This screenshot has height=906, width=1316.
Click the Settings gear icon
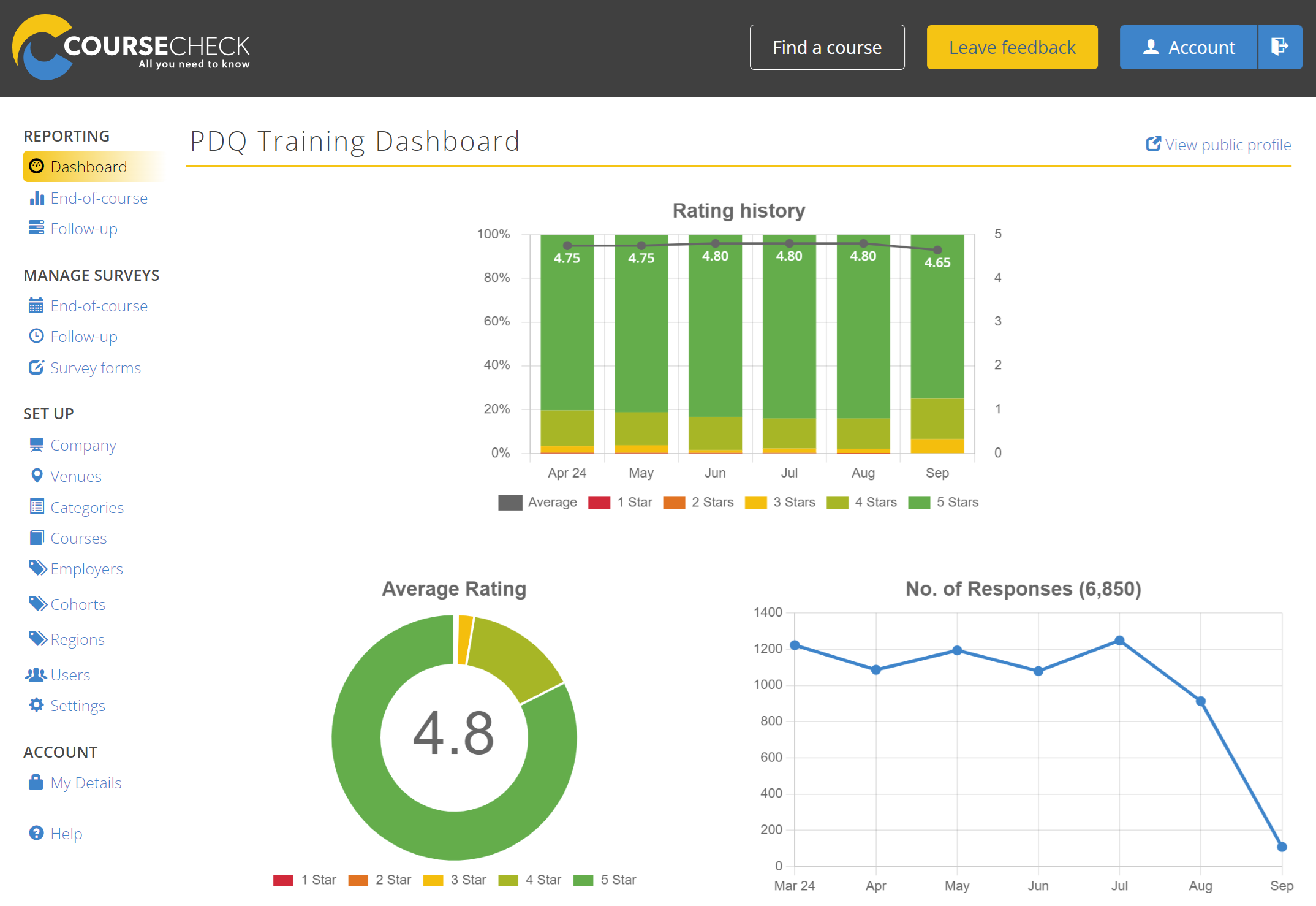click(37, 705)
